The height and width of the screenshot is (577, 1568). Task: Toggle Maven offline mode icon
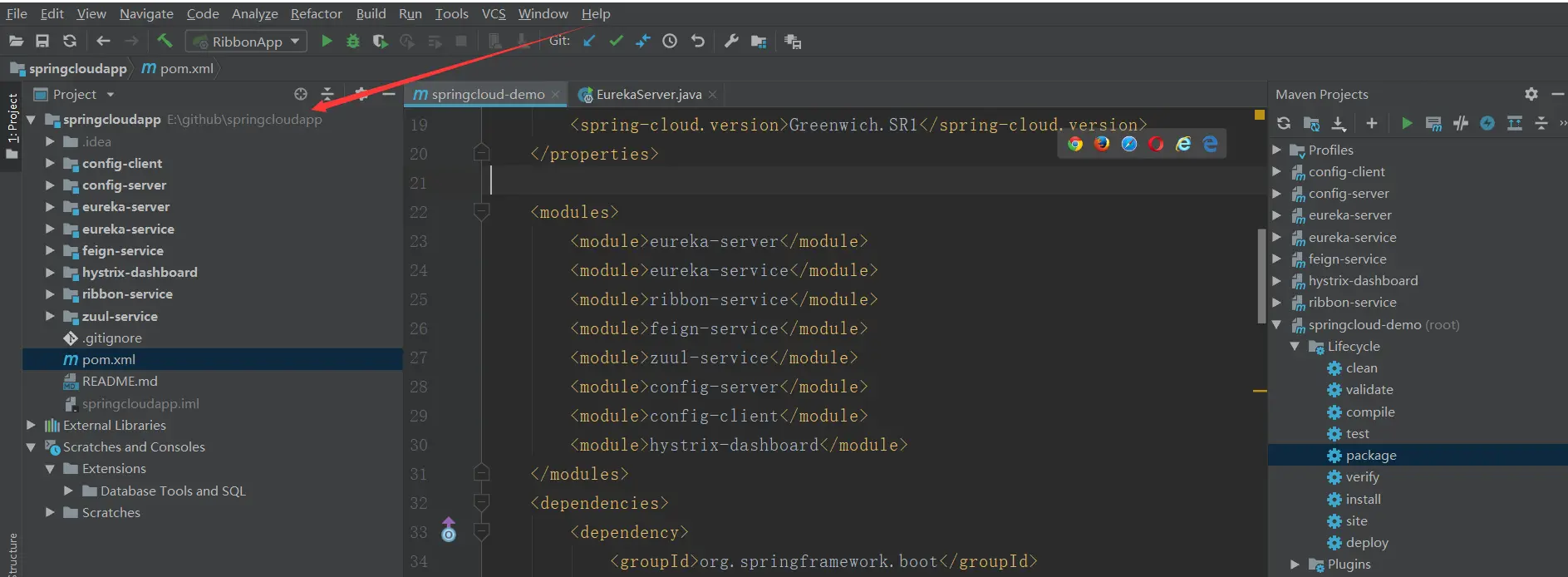click(x=1461, y=123)
